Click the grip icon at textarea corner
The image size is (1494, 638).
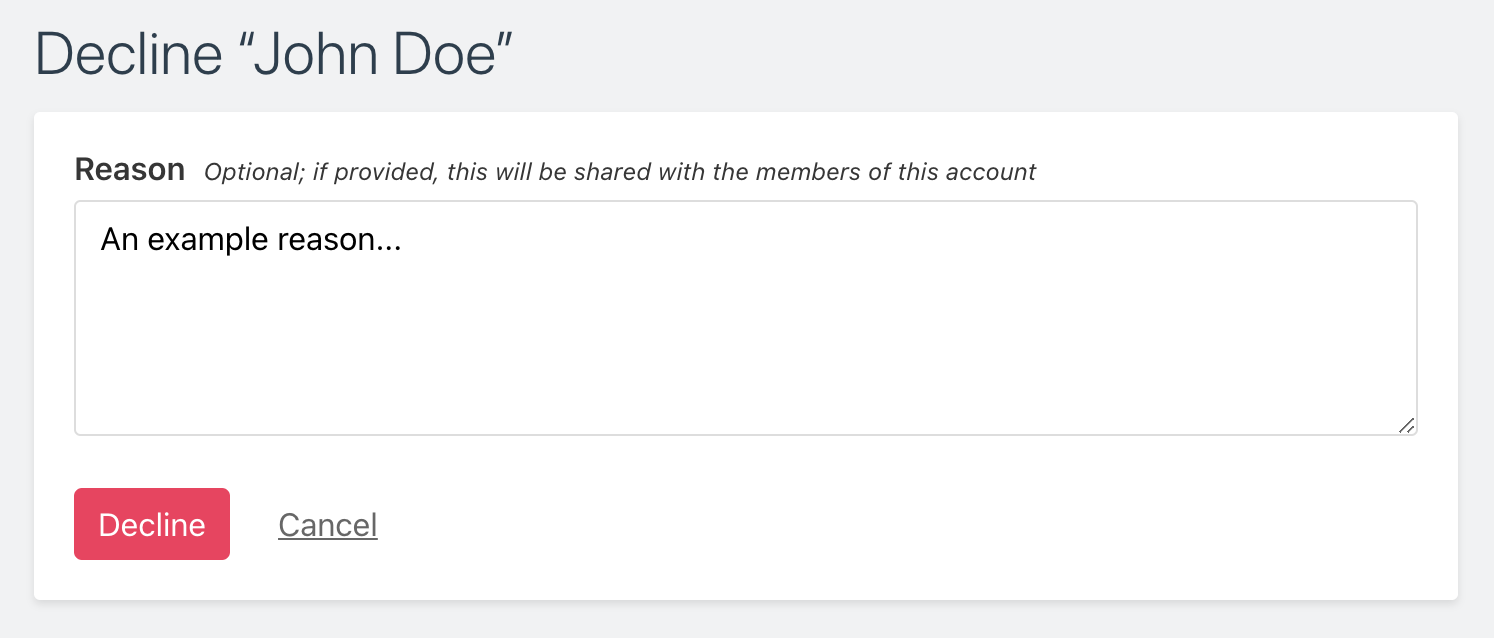click(x=1408, y=426)
